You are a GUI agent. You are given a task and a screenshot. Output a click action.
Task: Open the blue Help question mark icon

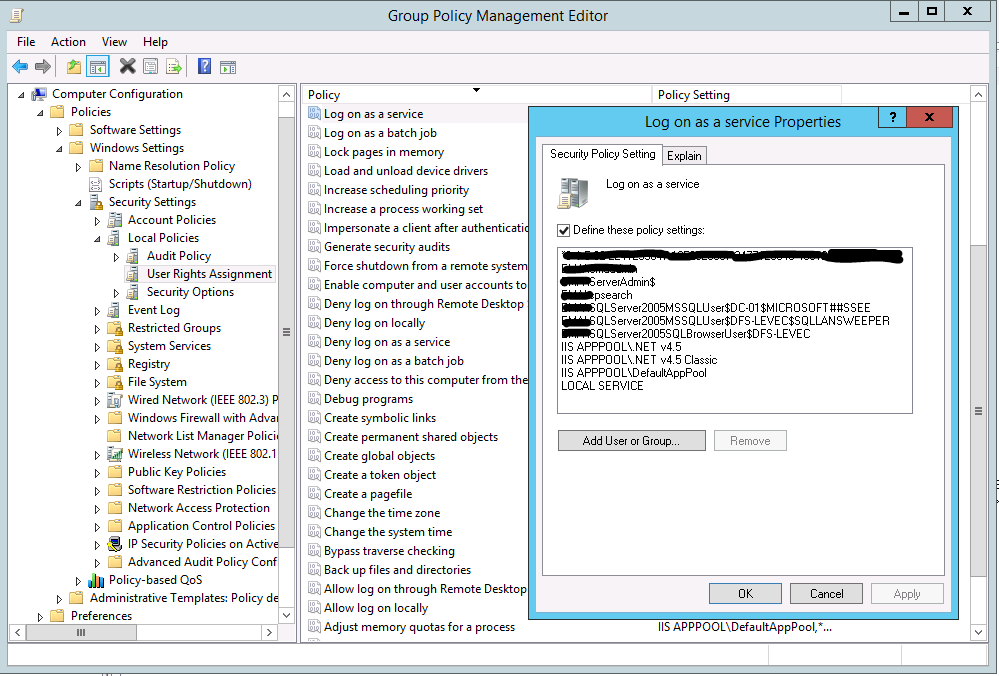[204, 66]
